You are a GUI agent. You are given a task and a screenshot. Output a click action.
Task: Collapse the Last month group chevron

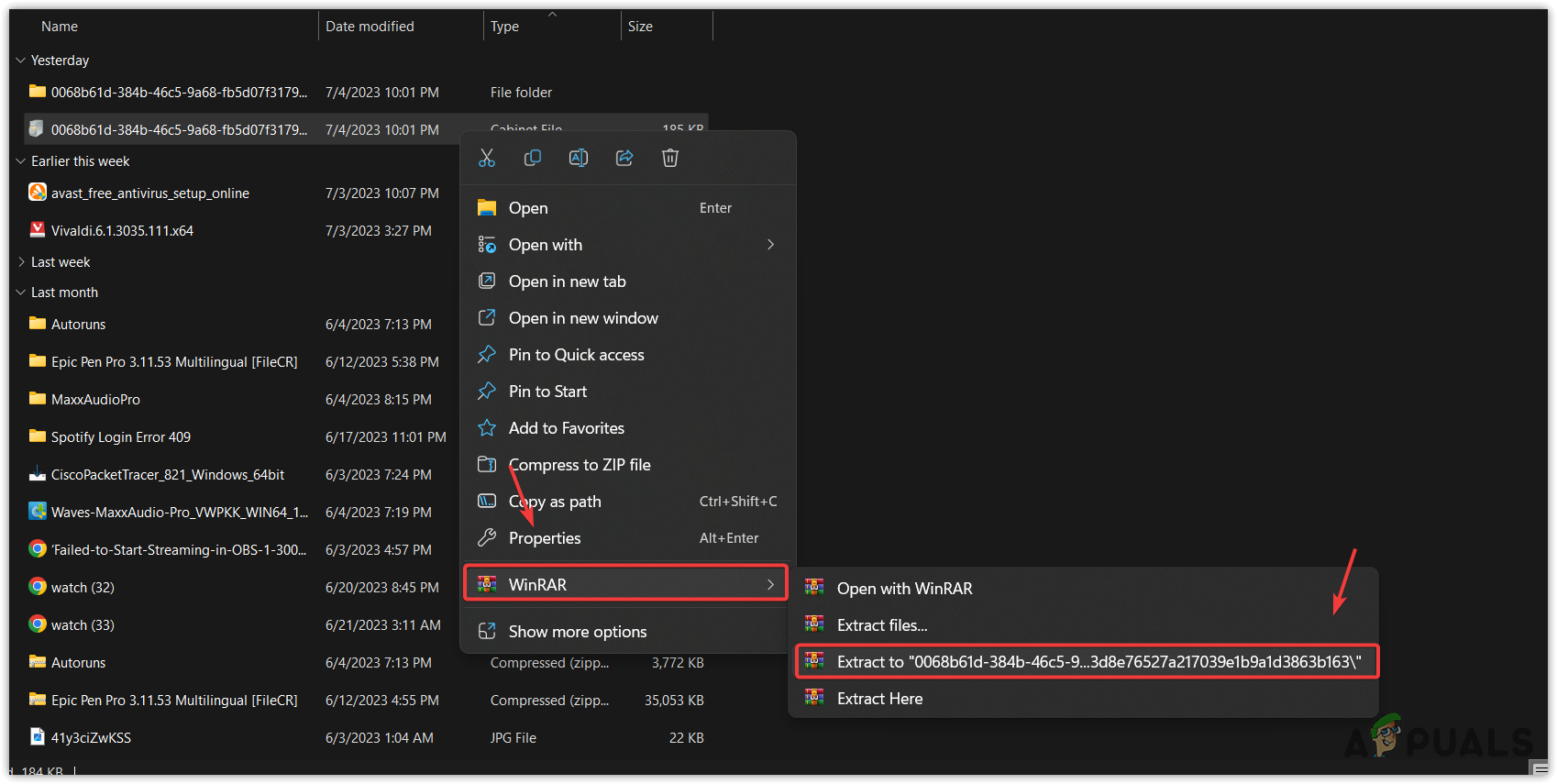21,293
